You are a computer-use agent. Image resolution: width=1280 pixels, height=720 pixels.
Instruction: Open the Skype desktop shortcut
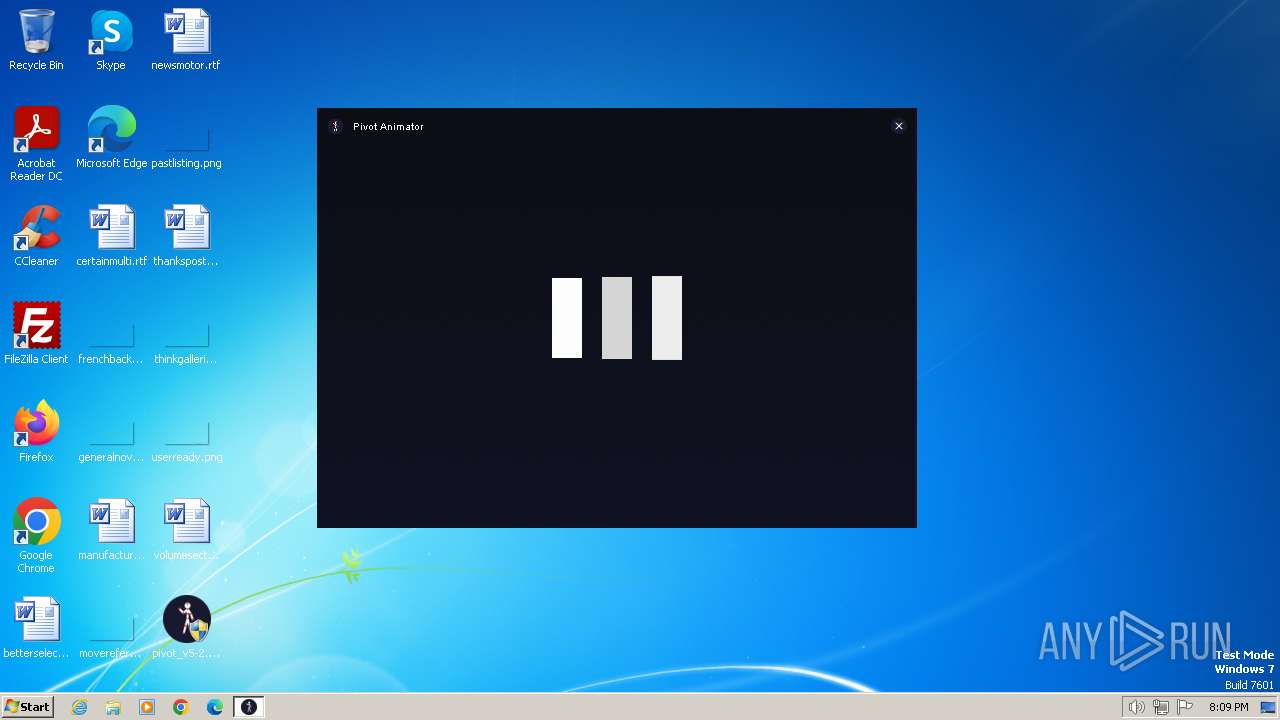111,40
